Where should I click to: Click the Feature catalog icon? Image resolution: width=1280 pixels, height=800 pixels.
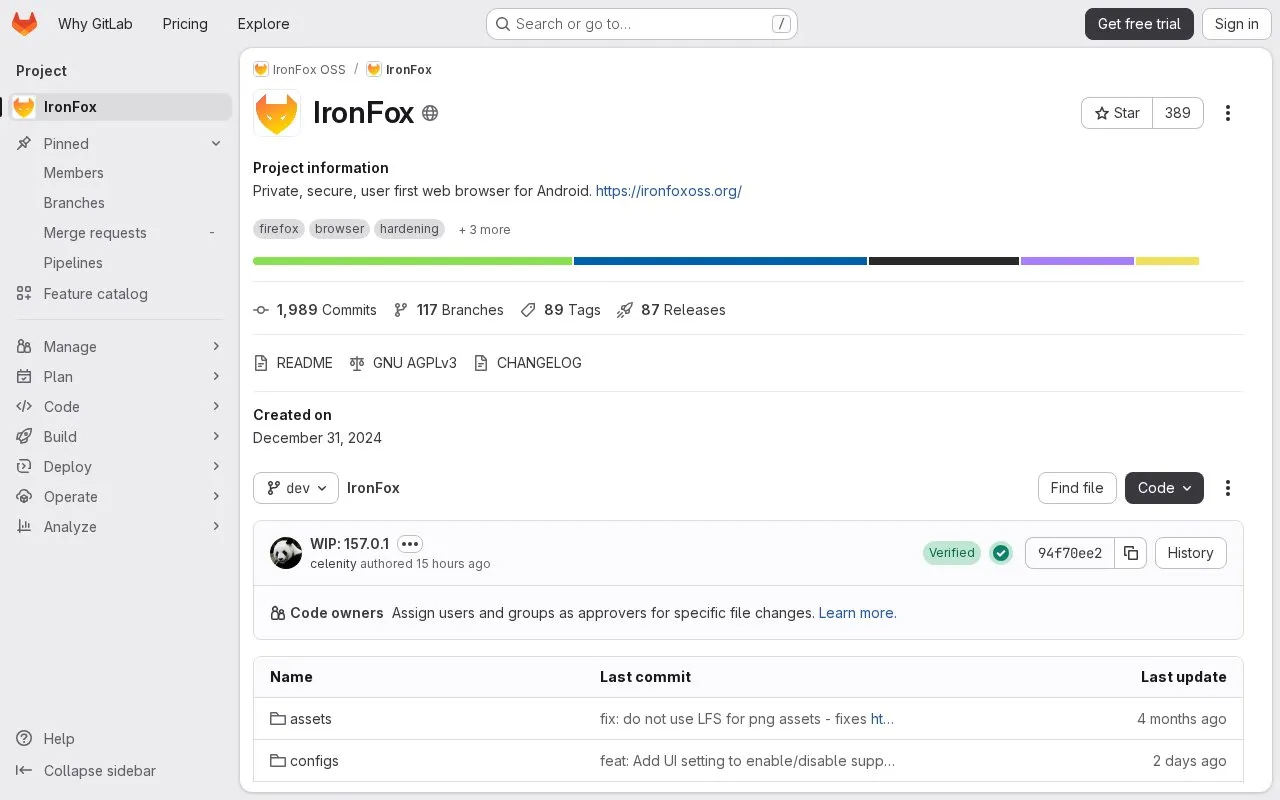click(x=24, y=294)
